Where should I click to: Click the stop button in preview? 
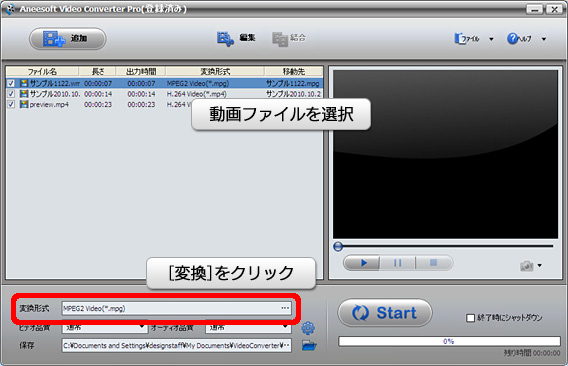tap(434, 263)
